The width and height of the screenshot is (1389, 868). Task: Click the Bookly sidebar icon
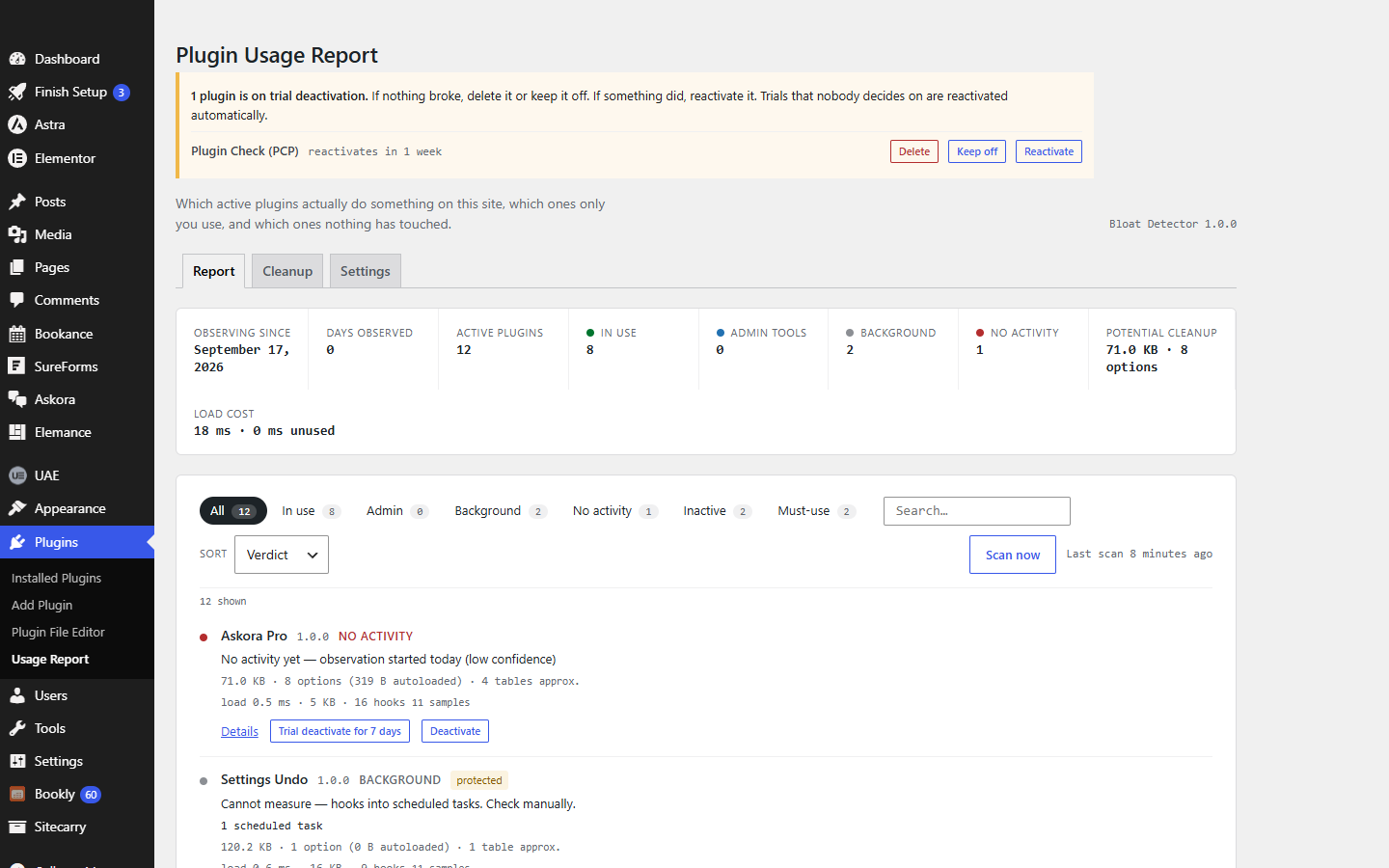point(17,794)
